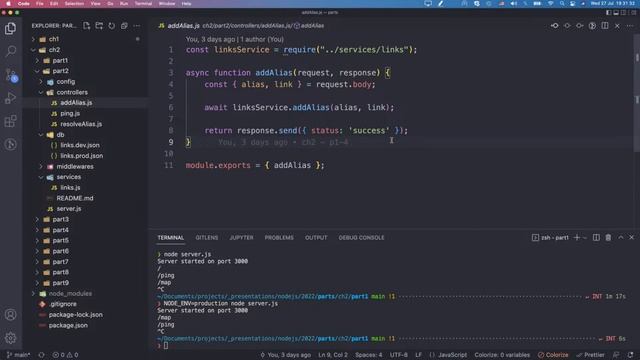This screenshot has height=360, width=640.
Task: Open README.md in the Explorer
Action: pyautogui.click(x=75, y=198)
